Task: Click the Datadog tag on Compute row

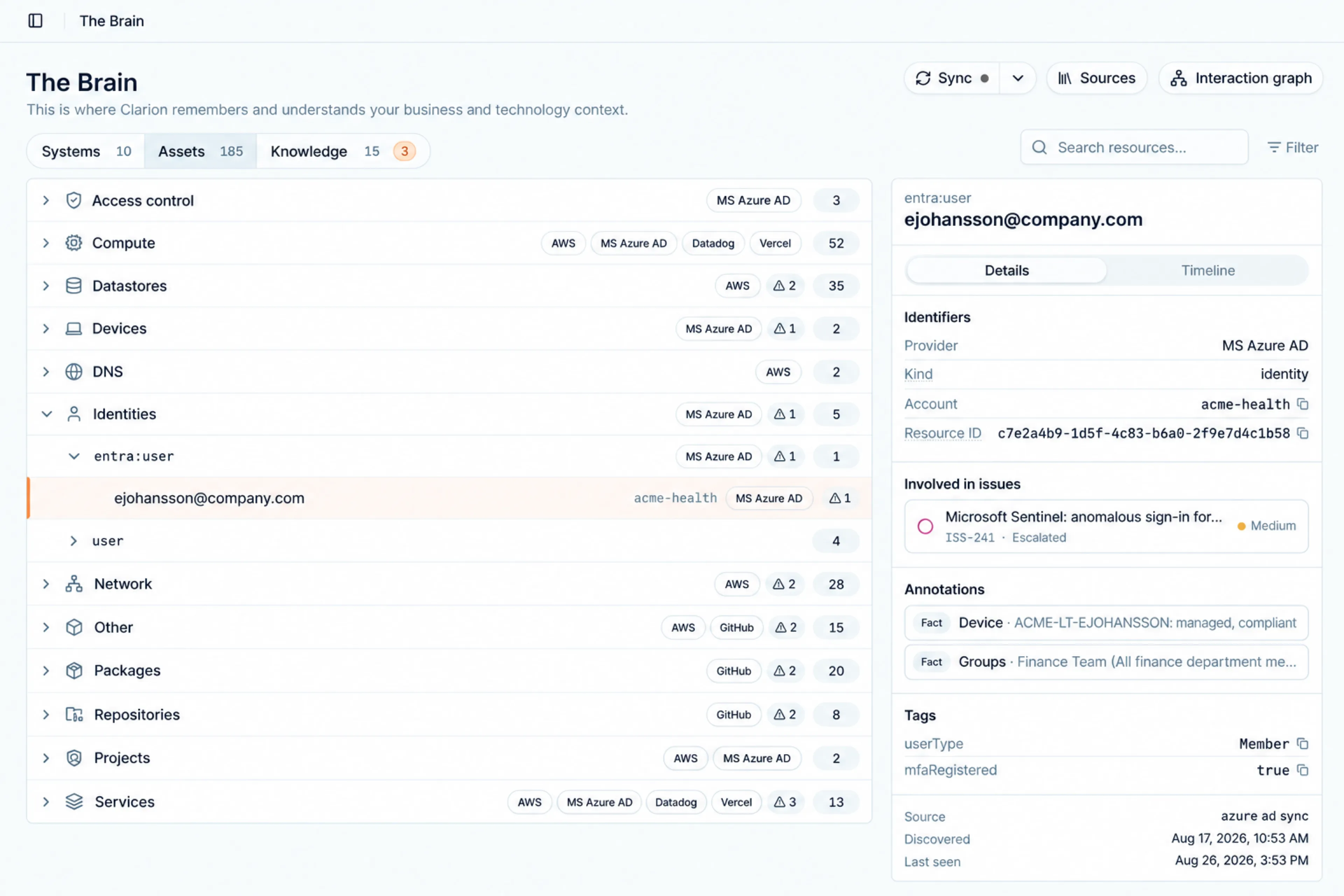Action: click(x=713, y=243)
